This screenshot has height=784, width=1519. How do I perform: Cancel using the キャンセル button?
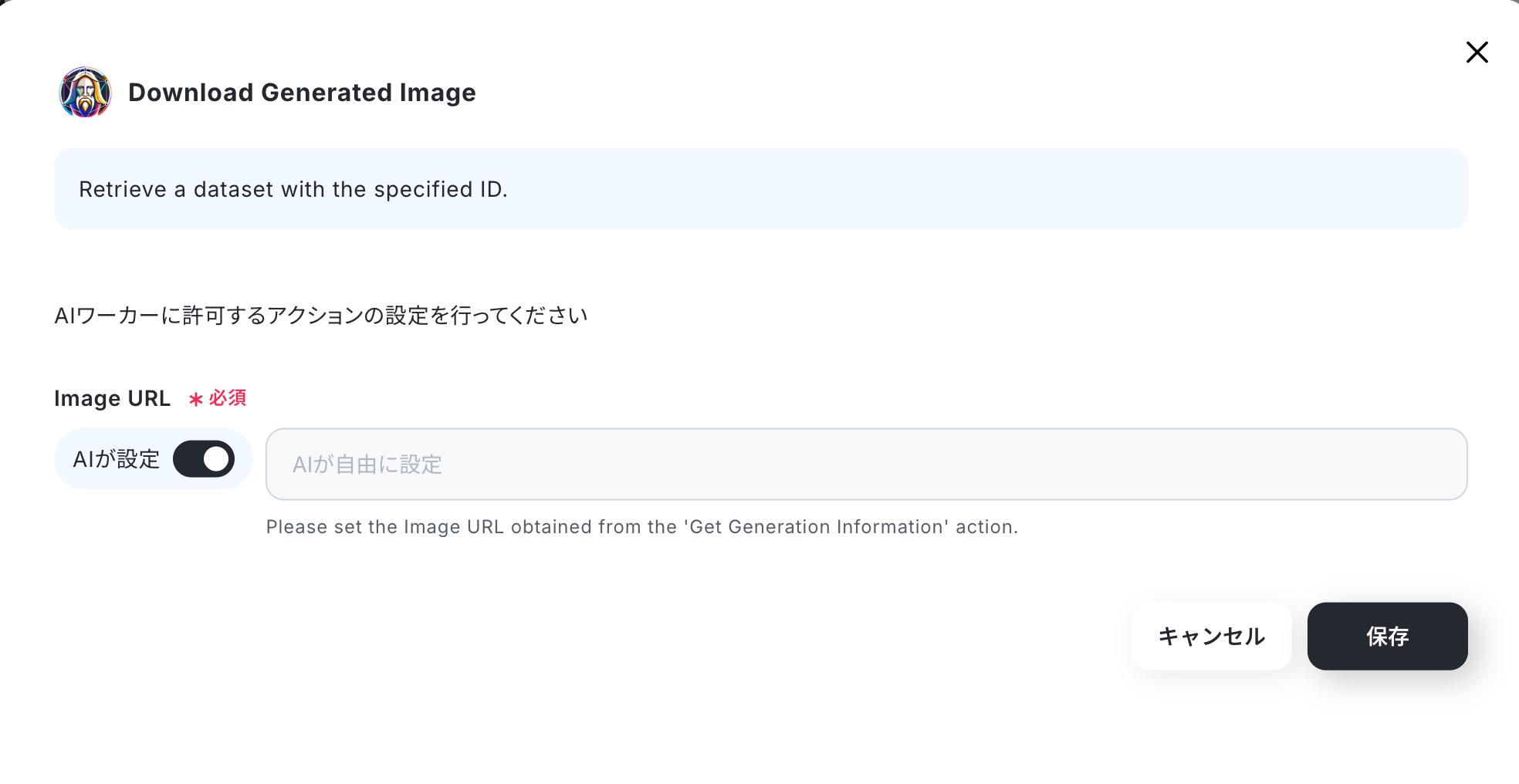(1211, 637)
